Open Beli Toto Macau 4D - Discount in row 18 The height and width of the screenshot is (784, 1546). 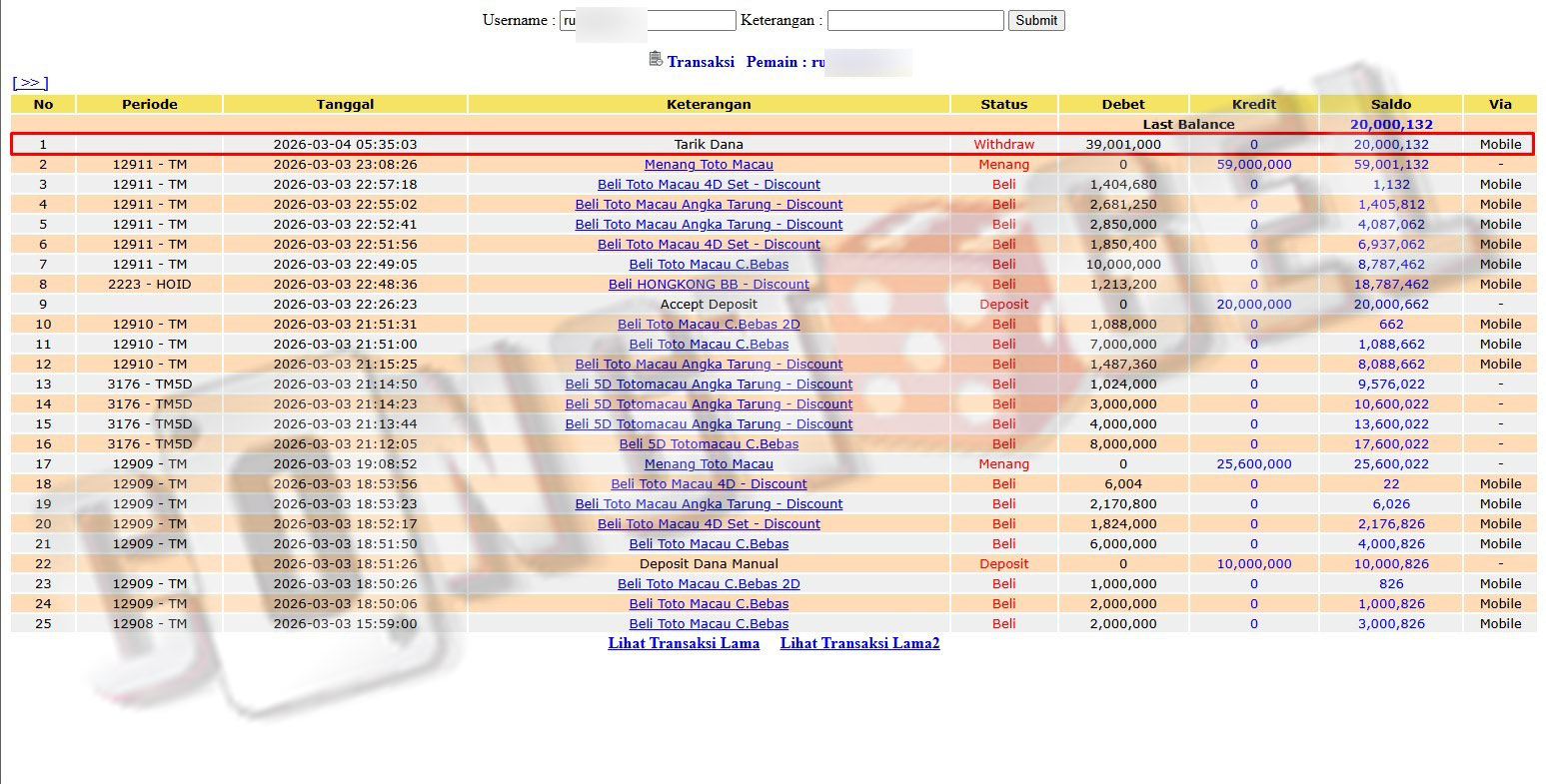coord(709,484)
